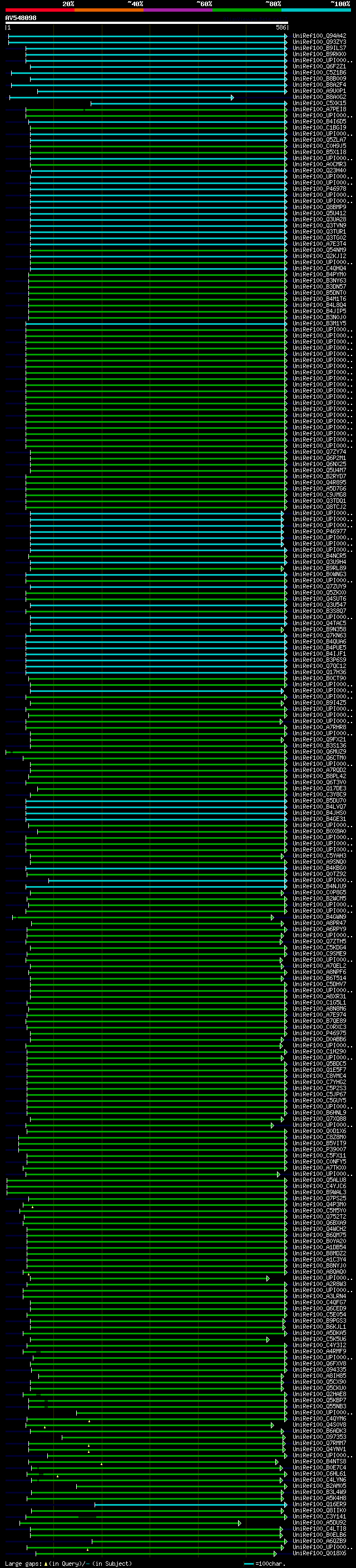This screenshot has height=1568, width=356.
Task: Select the UniRef100_C5XK15 label
Action: coord(319,103)
